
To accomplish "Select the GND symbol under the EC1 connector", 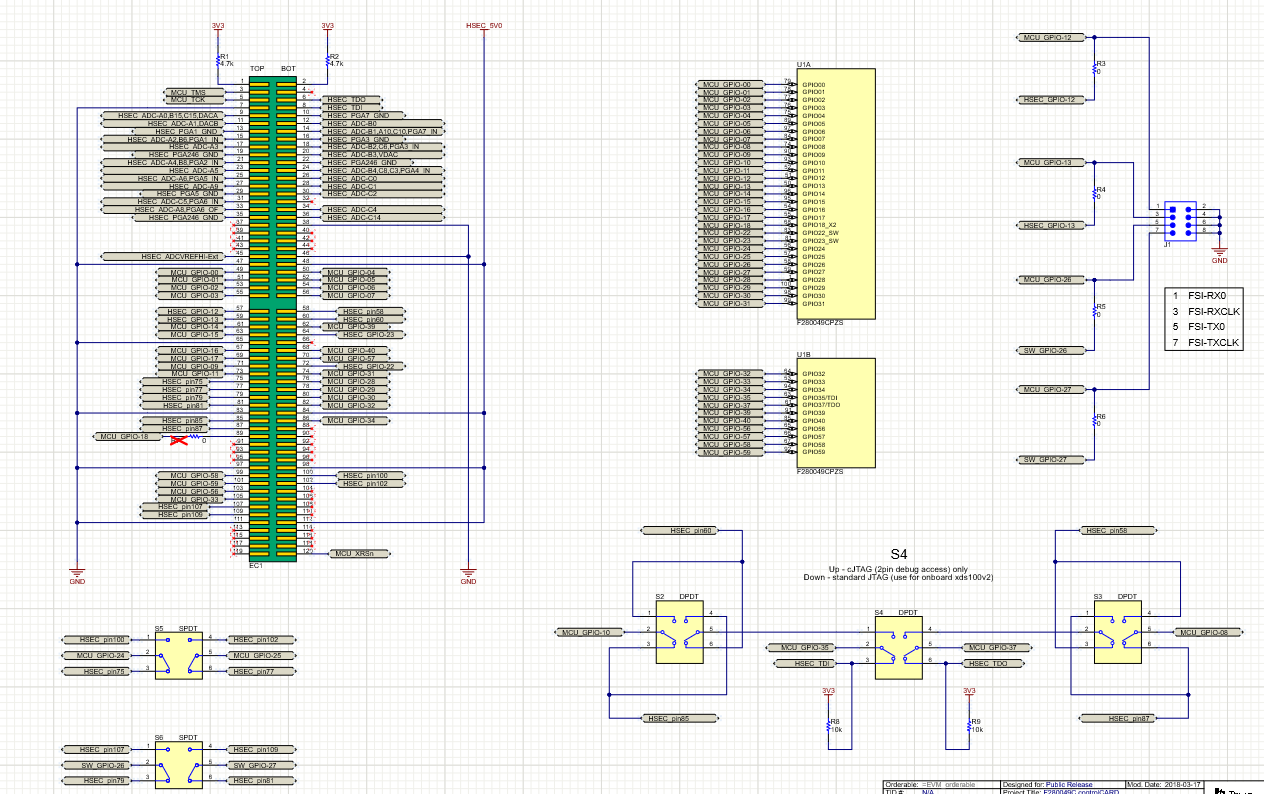I will (467, 572).
